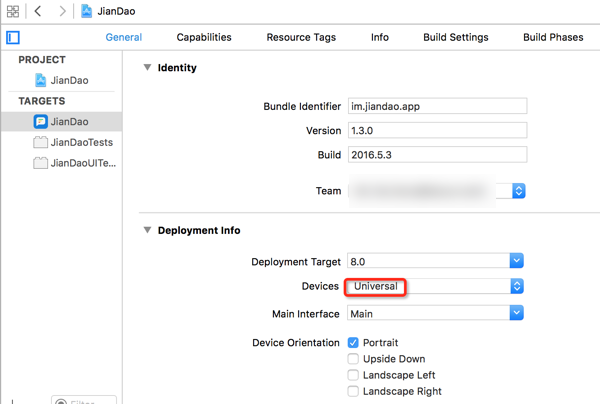Screen dimensions: 600x404
Task: Collapse the Identity section triangle
Action: pos(148,68)
